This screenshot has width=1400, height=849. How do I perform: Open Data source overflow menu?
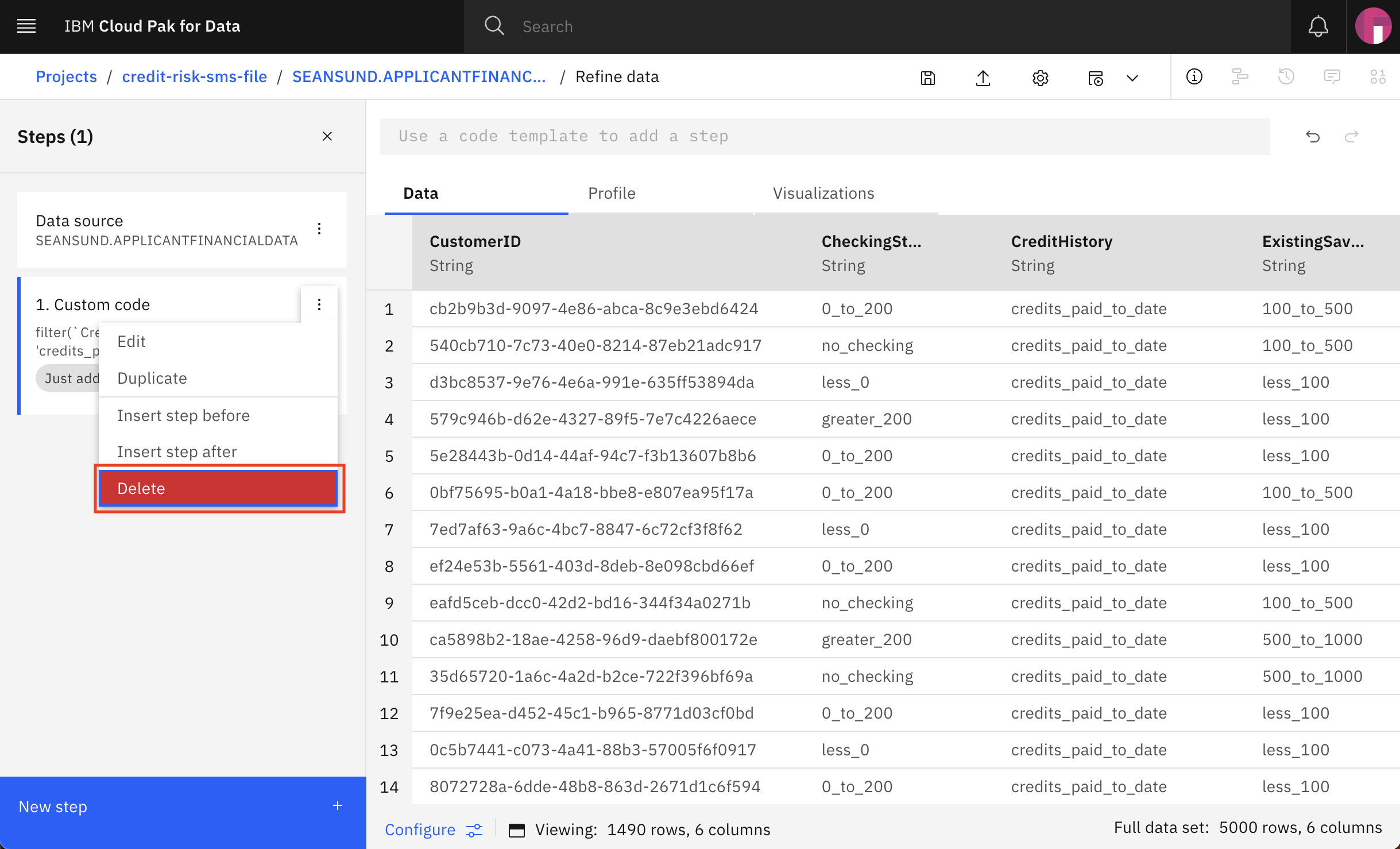[x=319, y=229]
